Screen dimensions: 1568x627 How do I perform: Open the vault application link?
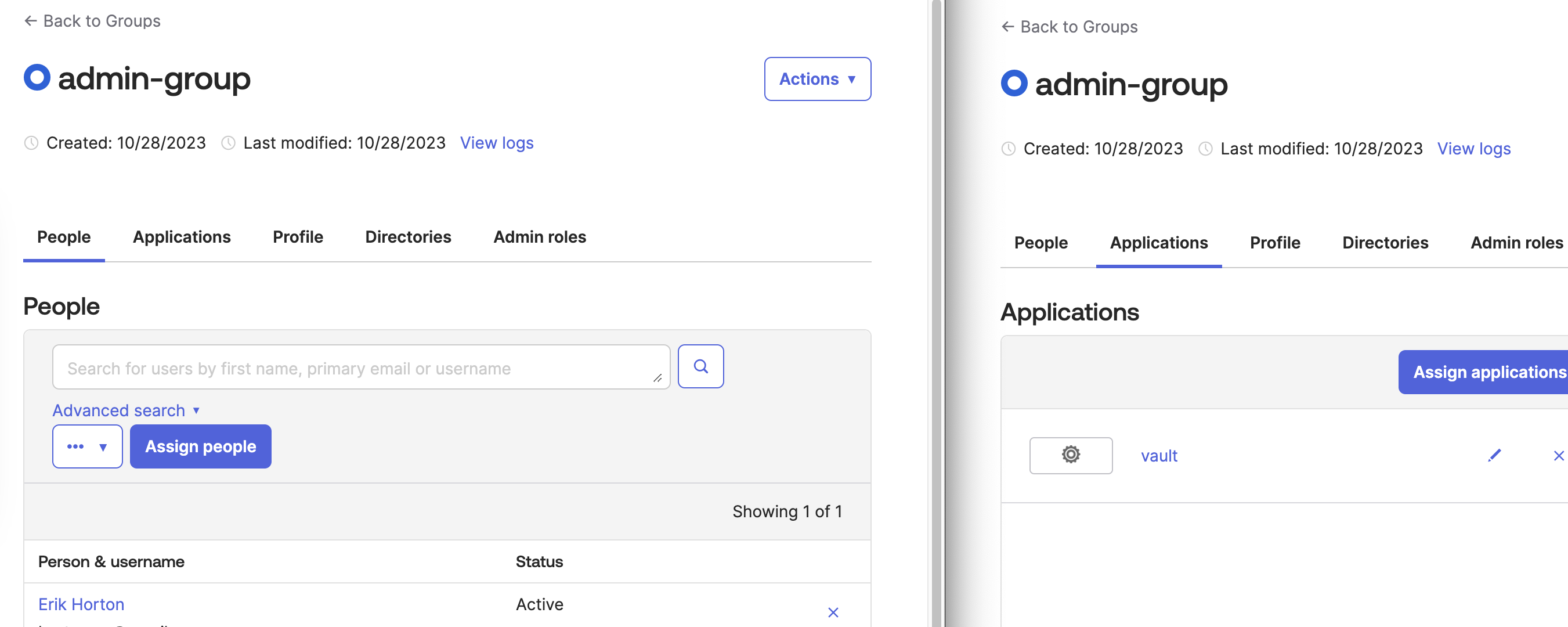1159,456
